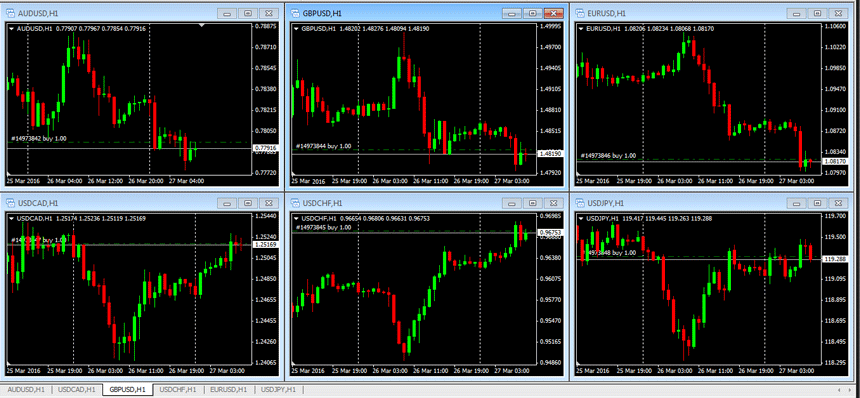
Task: Click the AUDUSD,H1 chart window icon
Action: point(10,13)
